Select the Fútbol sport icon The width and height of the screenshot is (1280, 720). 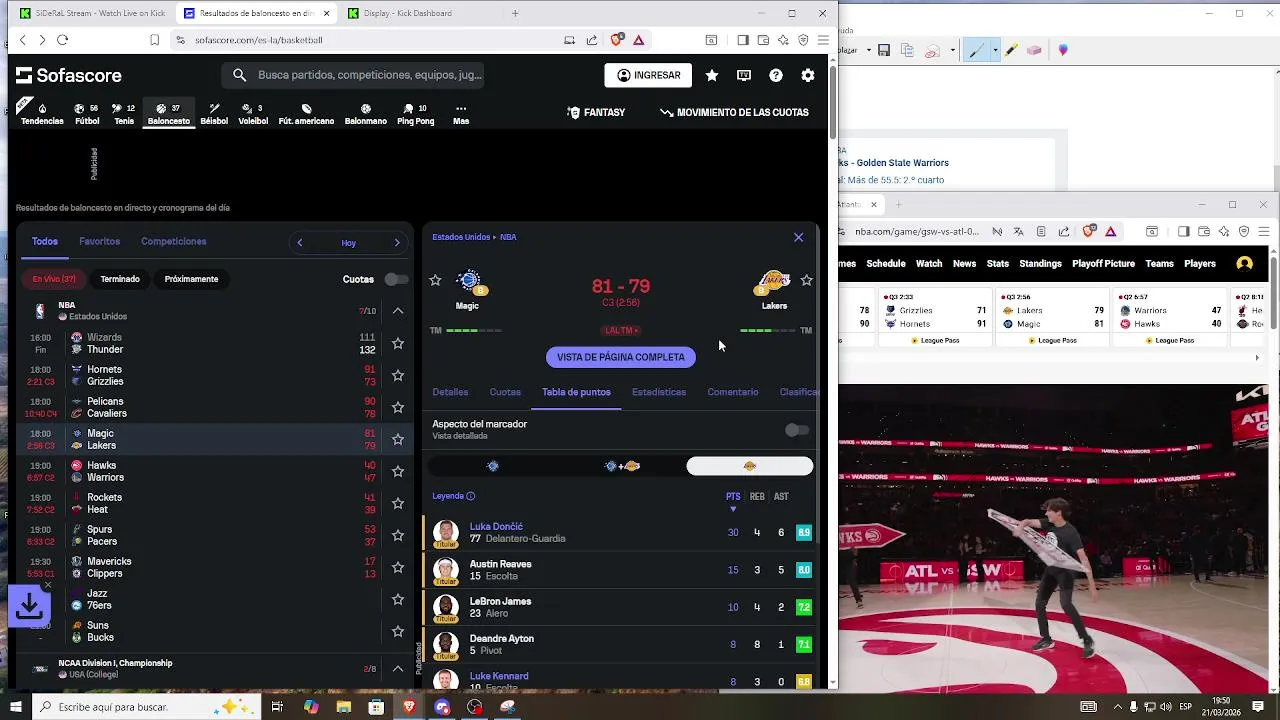coord(87,113)
